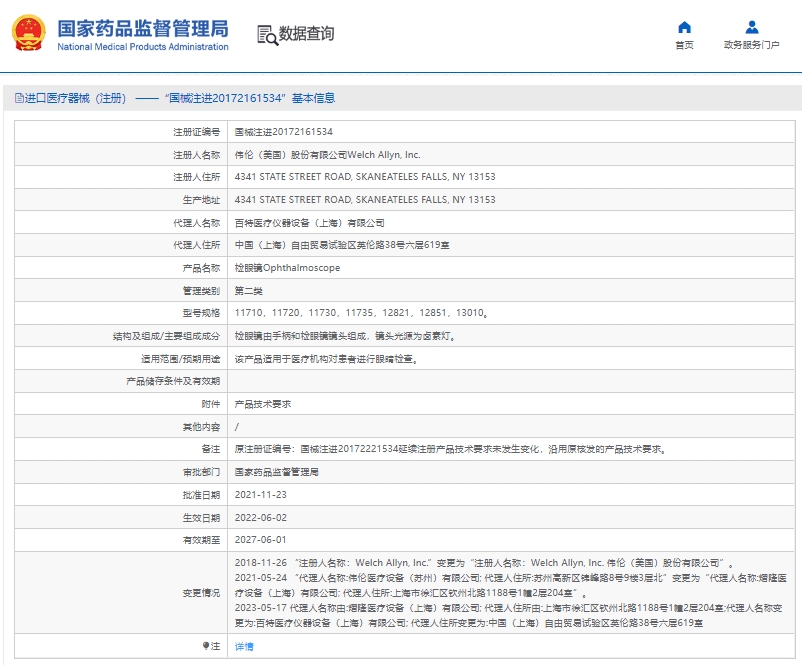Select agent name 百特医疗仪器设备（上海）有限公司
This screenshot has width=802, height=665.
coord(309,223)
